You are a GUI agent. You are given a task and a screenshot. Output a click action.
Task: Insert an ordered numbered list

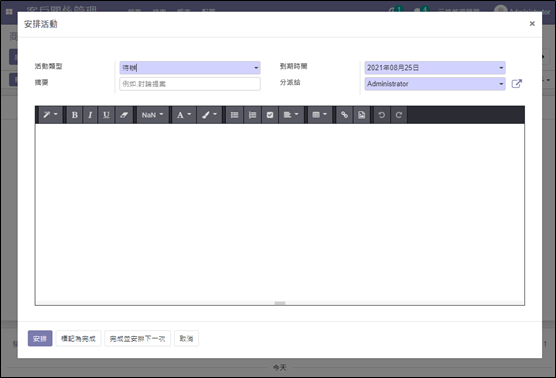coord(252,115)
